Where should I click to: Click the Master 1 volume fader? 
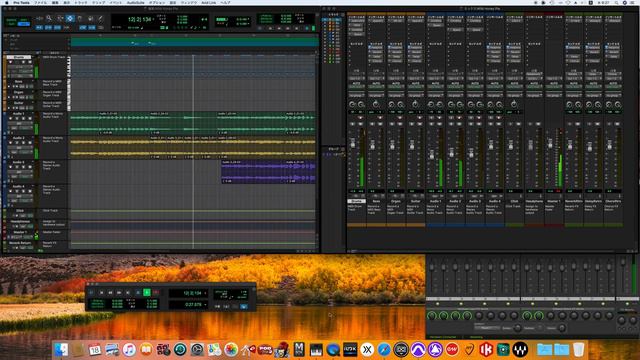[x=550, y=144]
